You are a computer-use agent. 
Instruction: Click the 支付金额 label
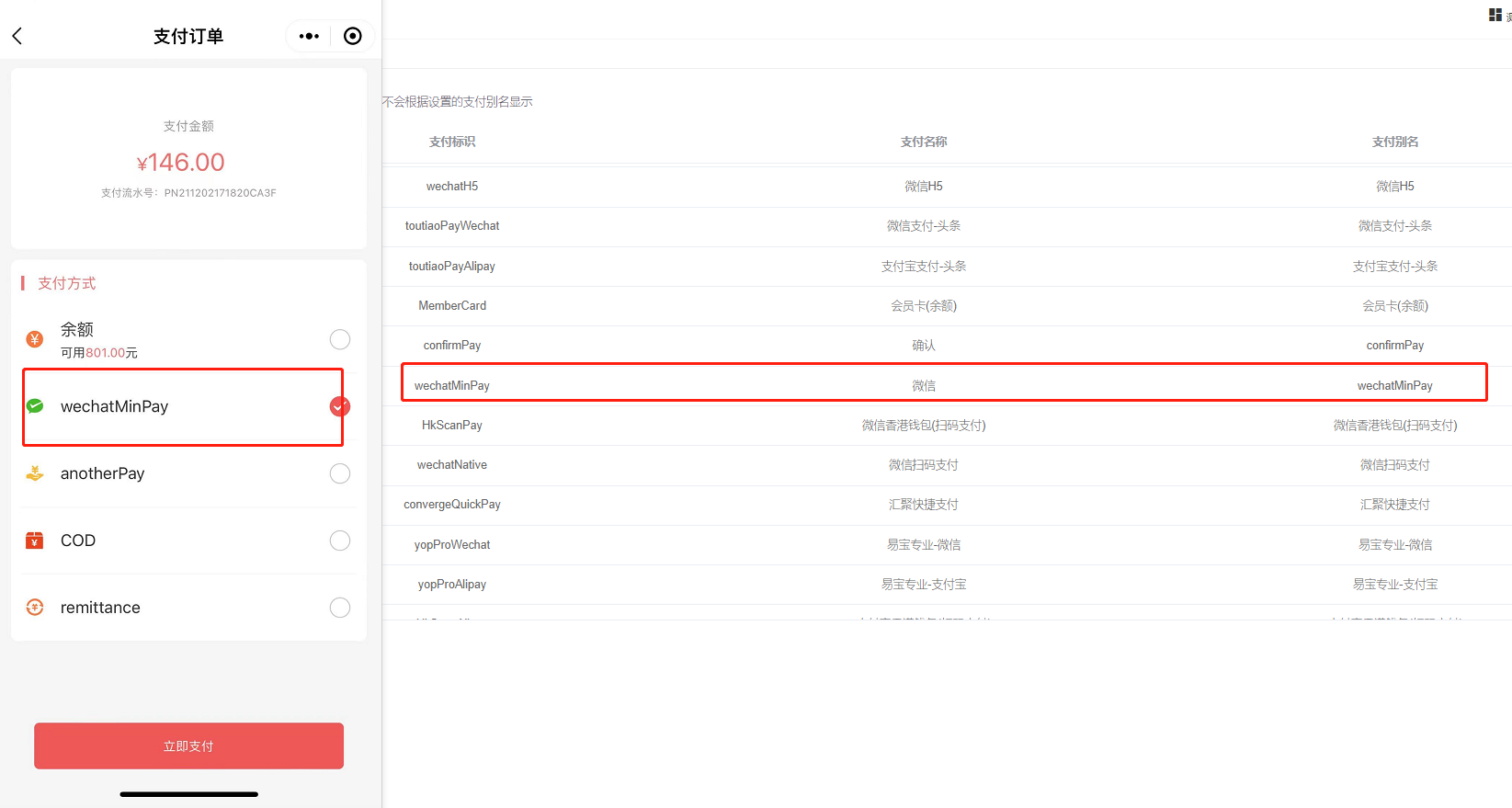click(188, 126)
